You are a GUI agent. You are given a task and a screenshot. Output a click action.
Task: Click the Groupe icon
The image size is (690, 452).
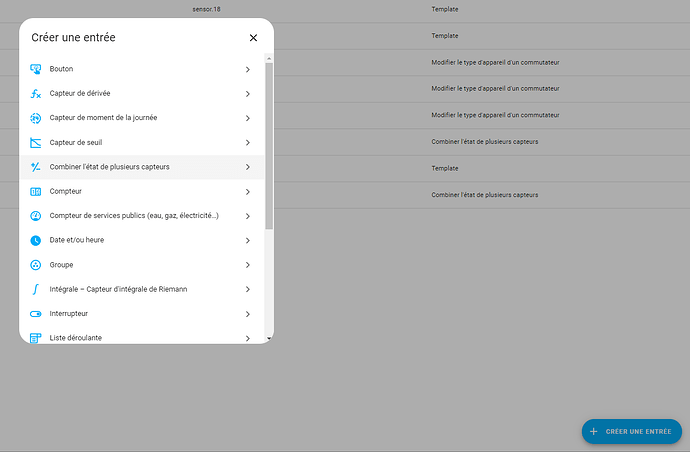(x=36, y=265)
